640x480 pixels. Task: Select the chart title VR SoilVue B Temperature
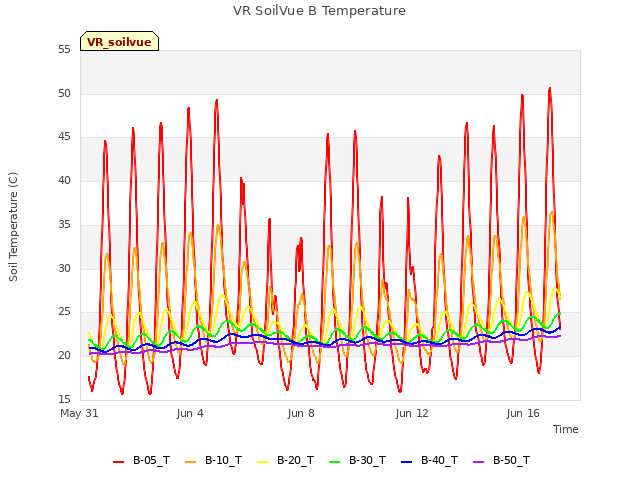click(319, 11)
